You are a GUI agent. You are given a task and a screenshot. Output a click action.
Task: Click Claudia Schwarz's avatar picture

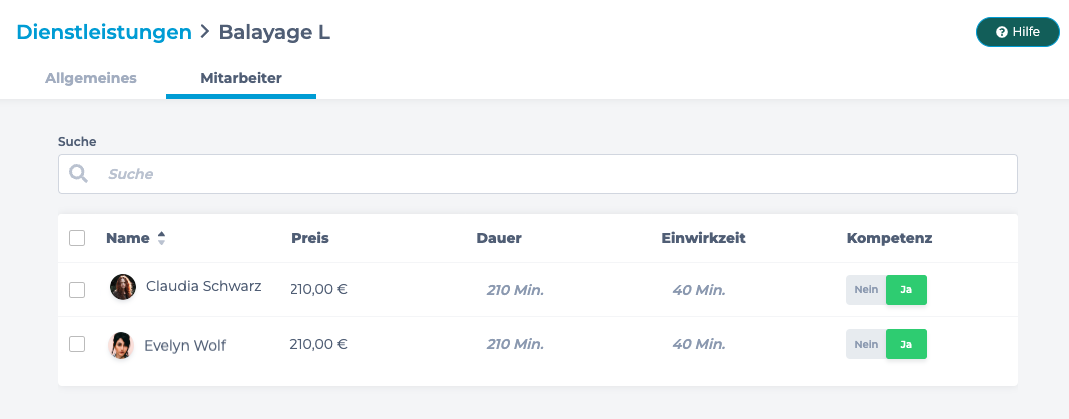(123, 287)
